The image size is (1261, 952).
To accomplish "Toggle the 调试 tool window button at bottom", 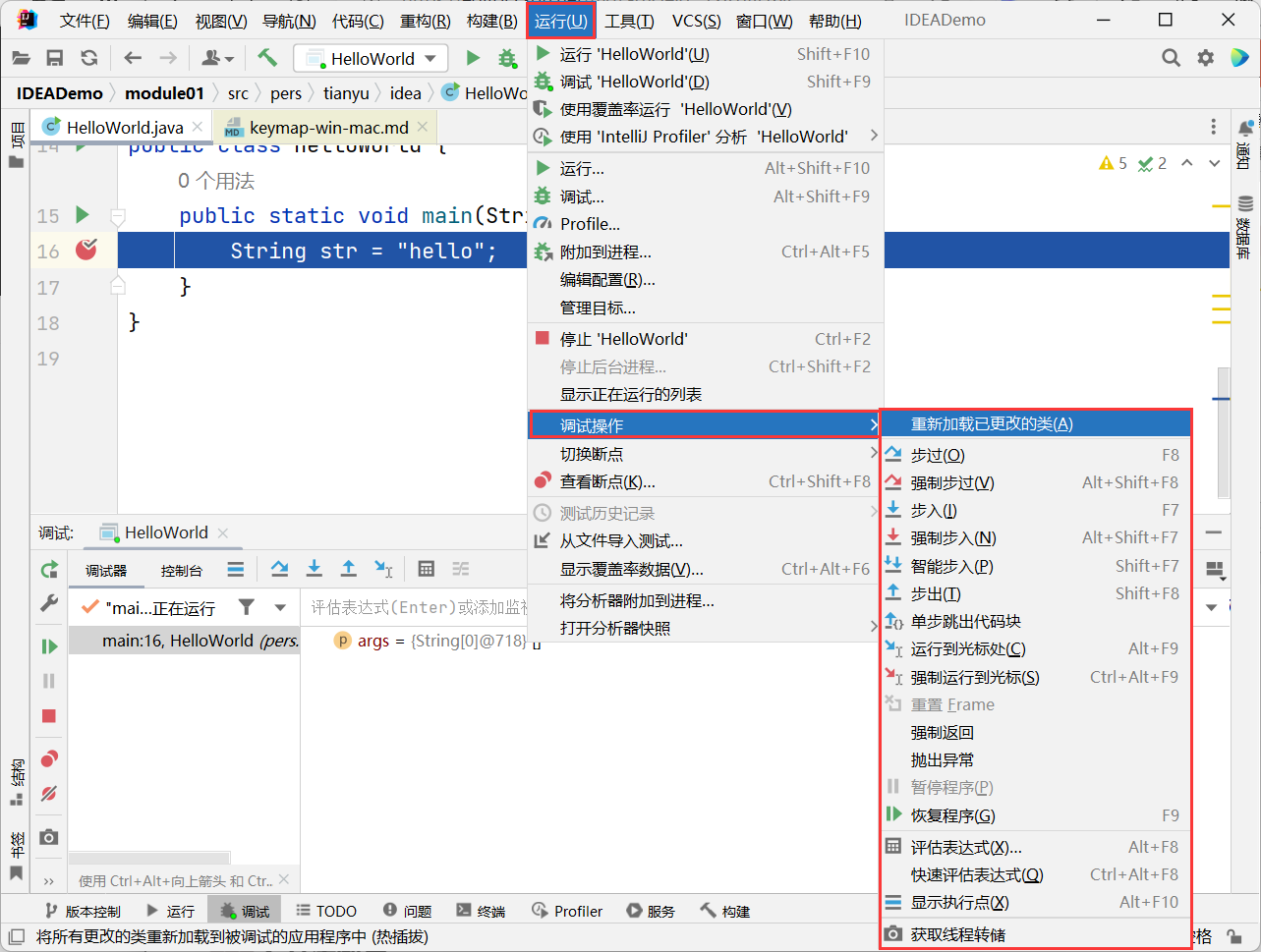I will (x=246, y=911).
